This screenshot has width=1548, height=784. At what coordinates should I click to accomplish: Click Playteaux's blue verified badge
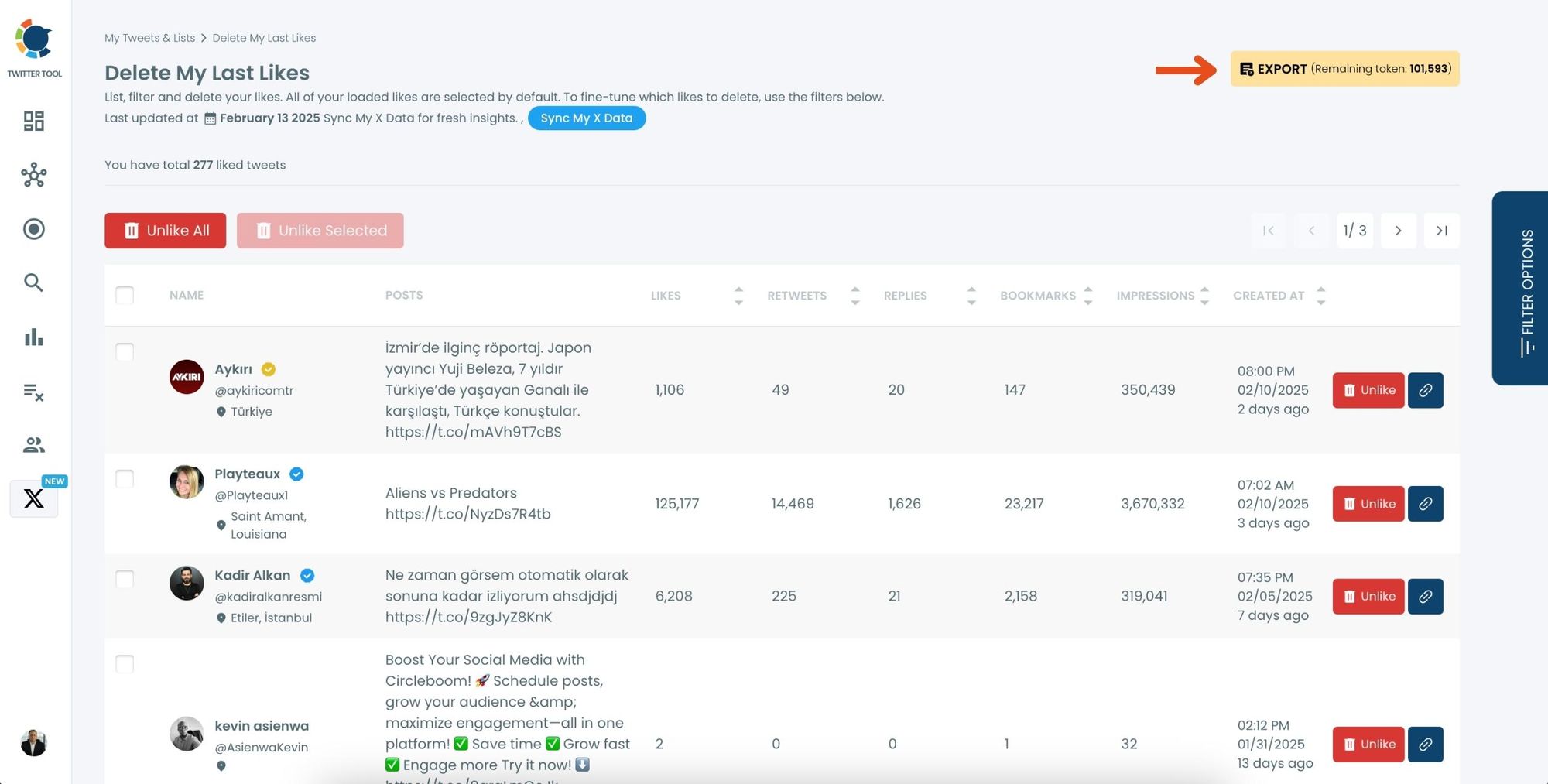tap(296, 474)
